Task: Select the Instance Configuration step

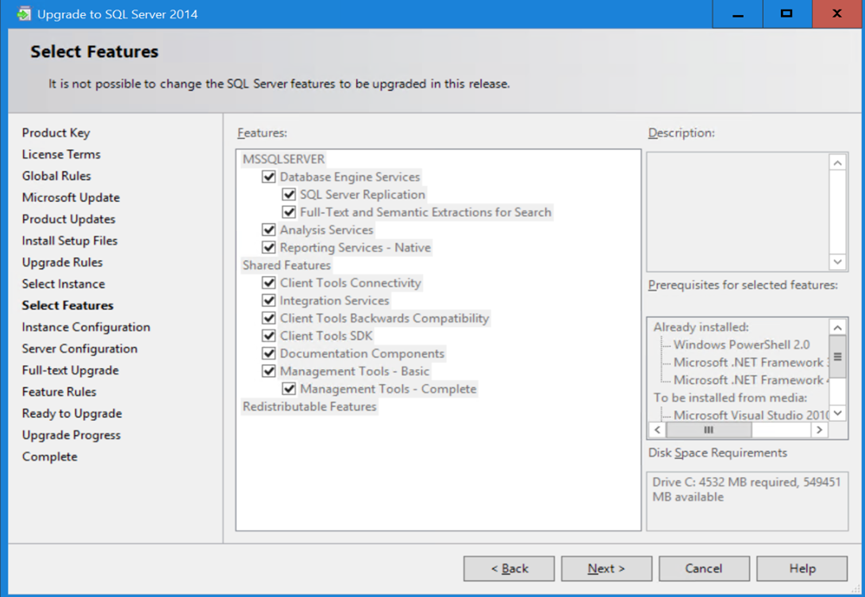Action: click(86, 327)
